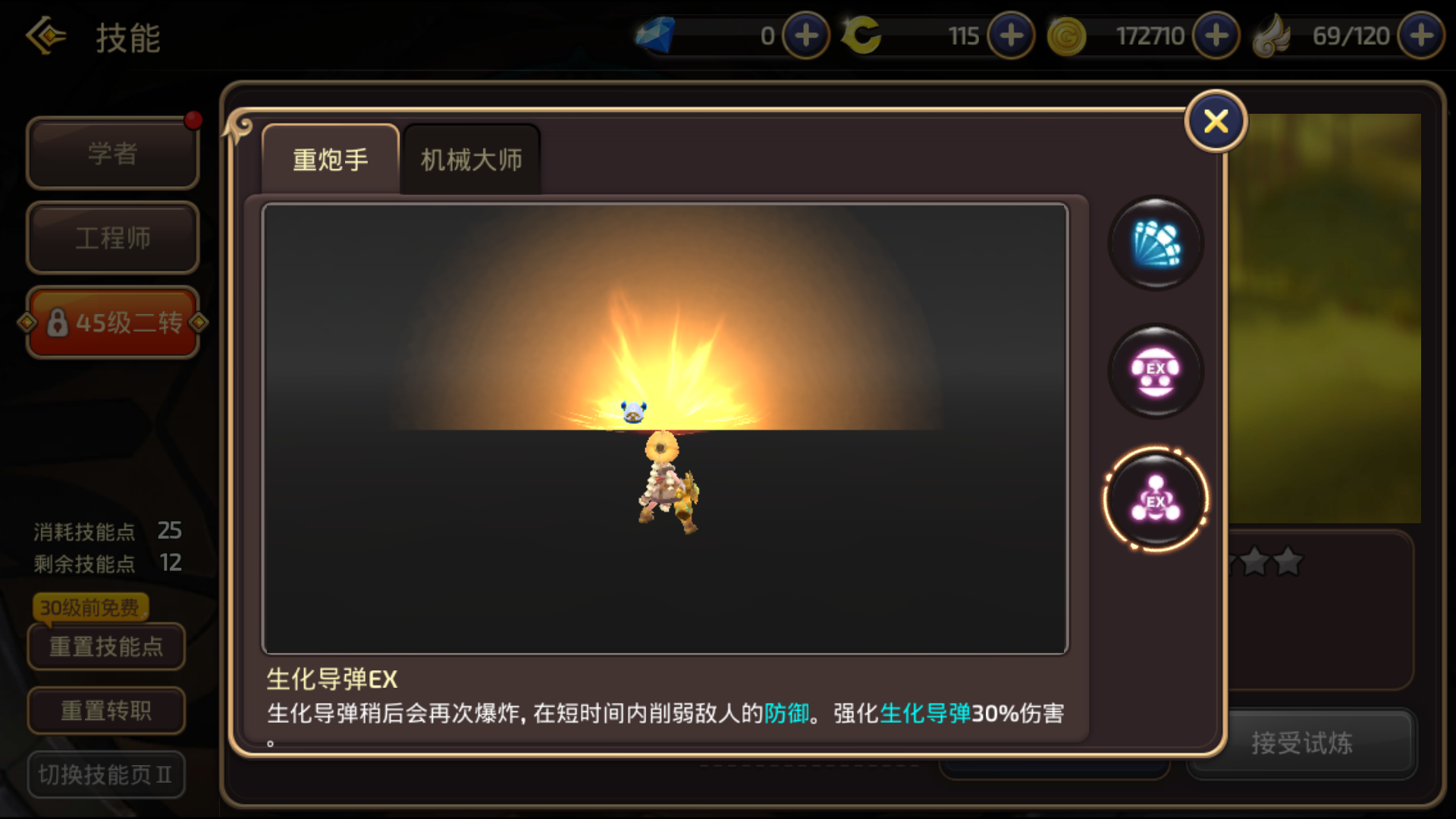Open the 学者 class skills

tap(112, 153)
